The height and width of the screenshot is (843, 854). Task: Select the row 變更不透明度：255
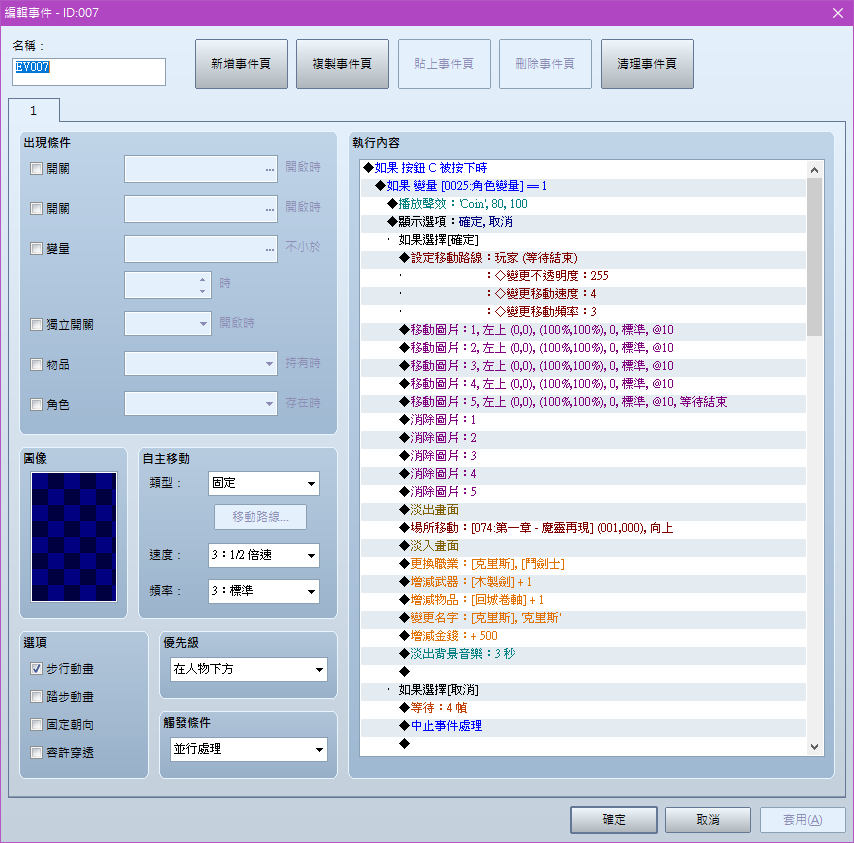pyautogui.click(x=583, y=276)
